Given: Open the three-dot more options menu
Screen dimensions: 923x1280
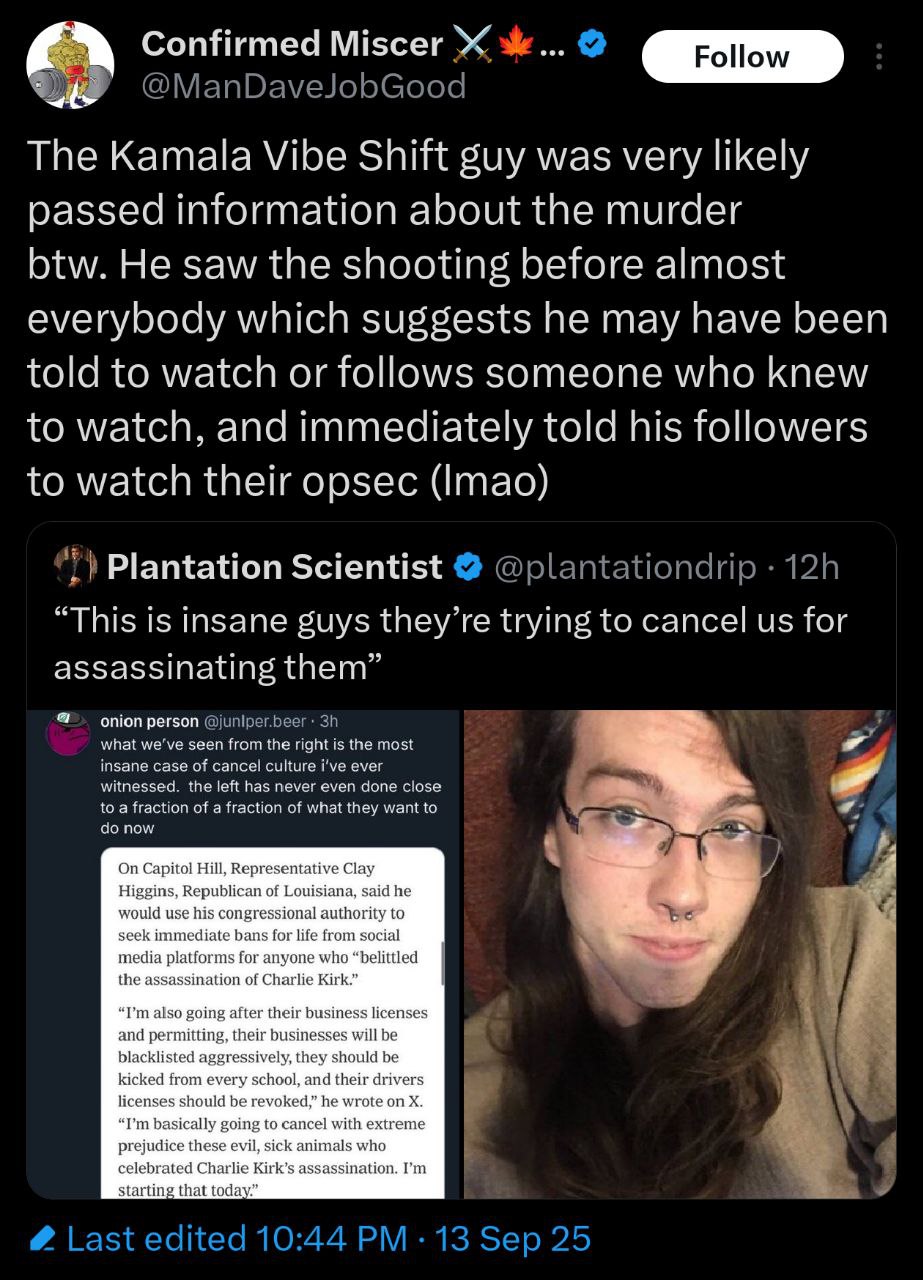Looking at the screenshot, I should click(879, 57).
